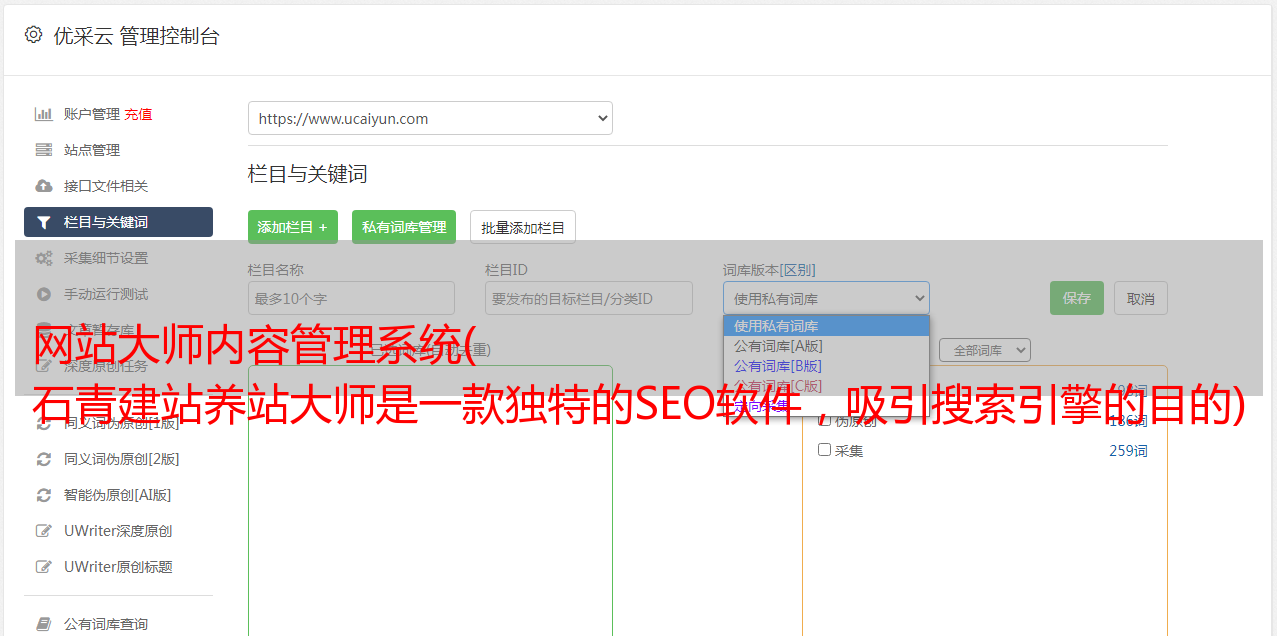Viewport: 1277px width, 636px height.
Task: Open UWriter原创标题 in the sidebar
Action: (x=118, y=567)
